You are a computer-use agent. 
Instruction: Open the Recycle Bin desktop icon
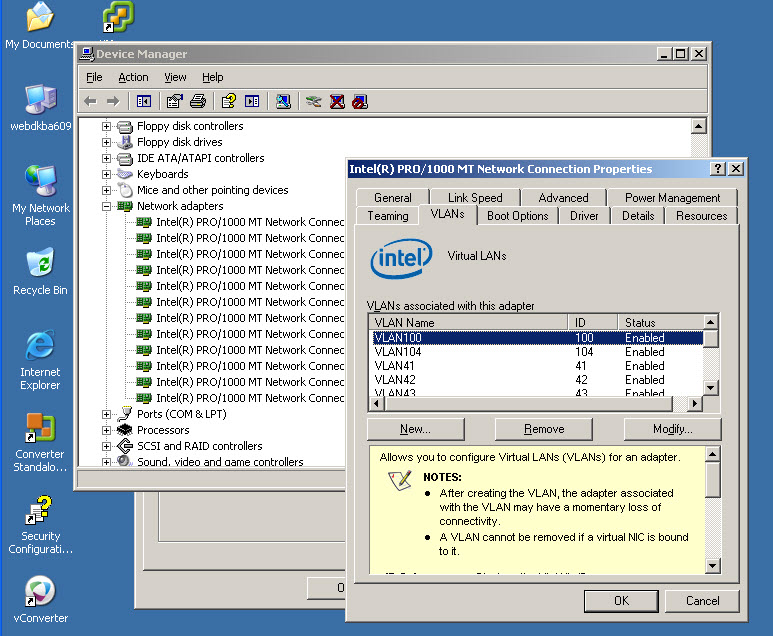click(40, 272)
